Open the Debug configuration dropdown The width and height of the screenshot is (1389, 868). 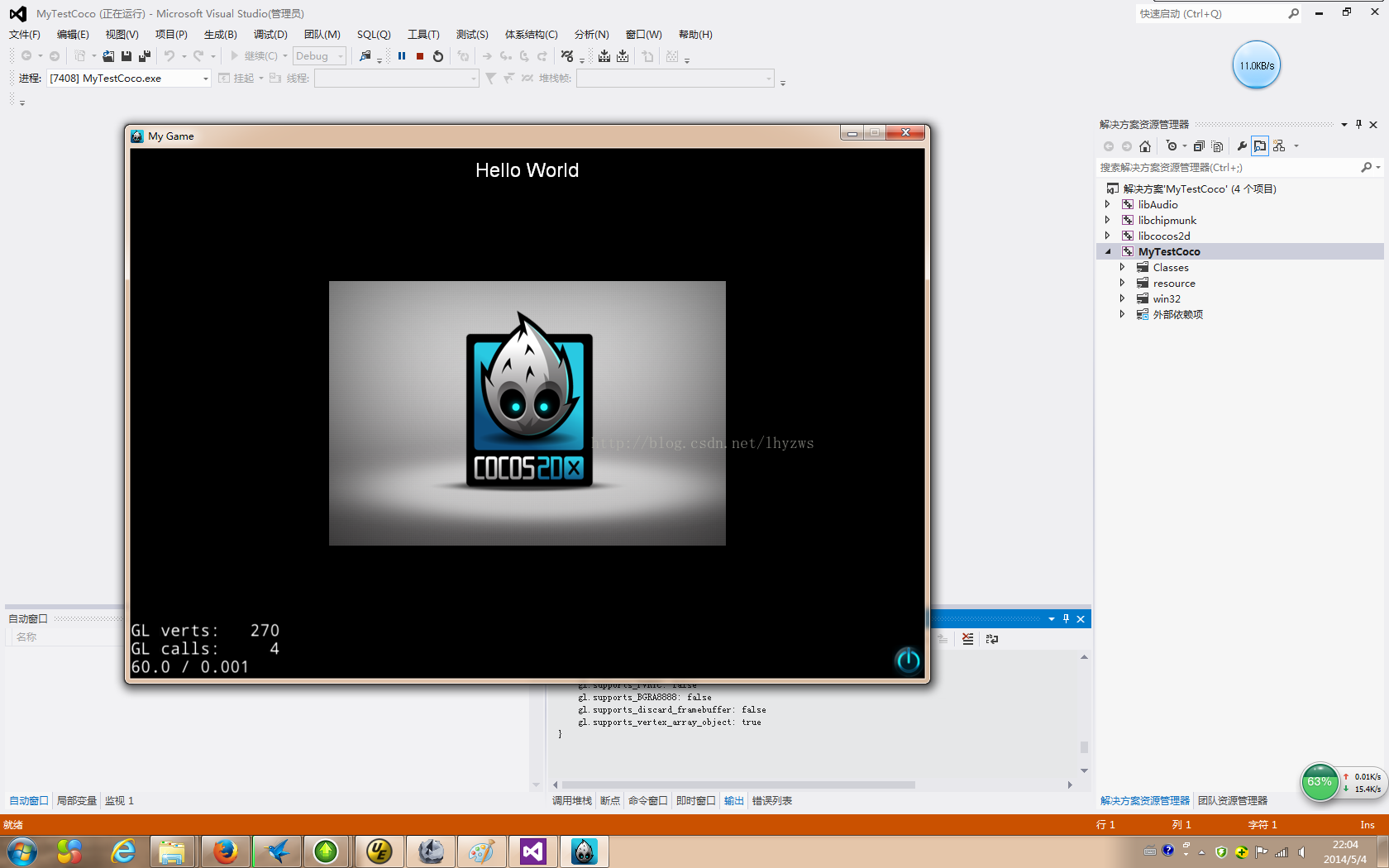point(319,56)
